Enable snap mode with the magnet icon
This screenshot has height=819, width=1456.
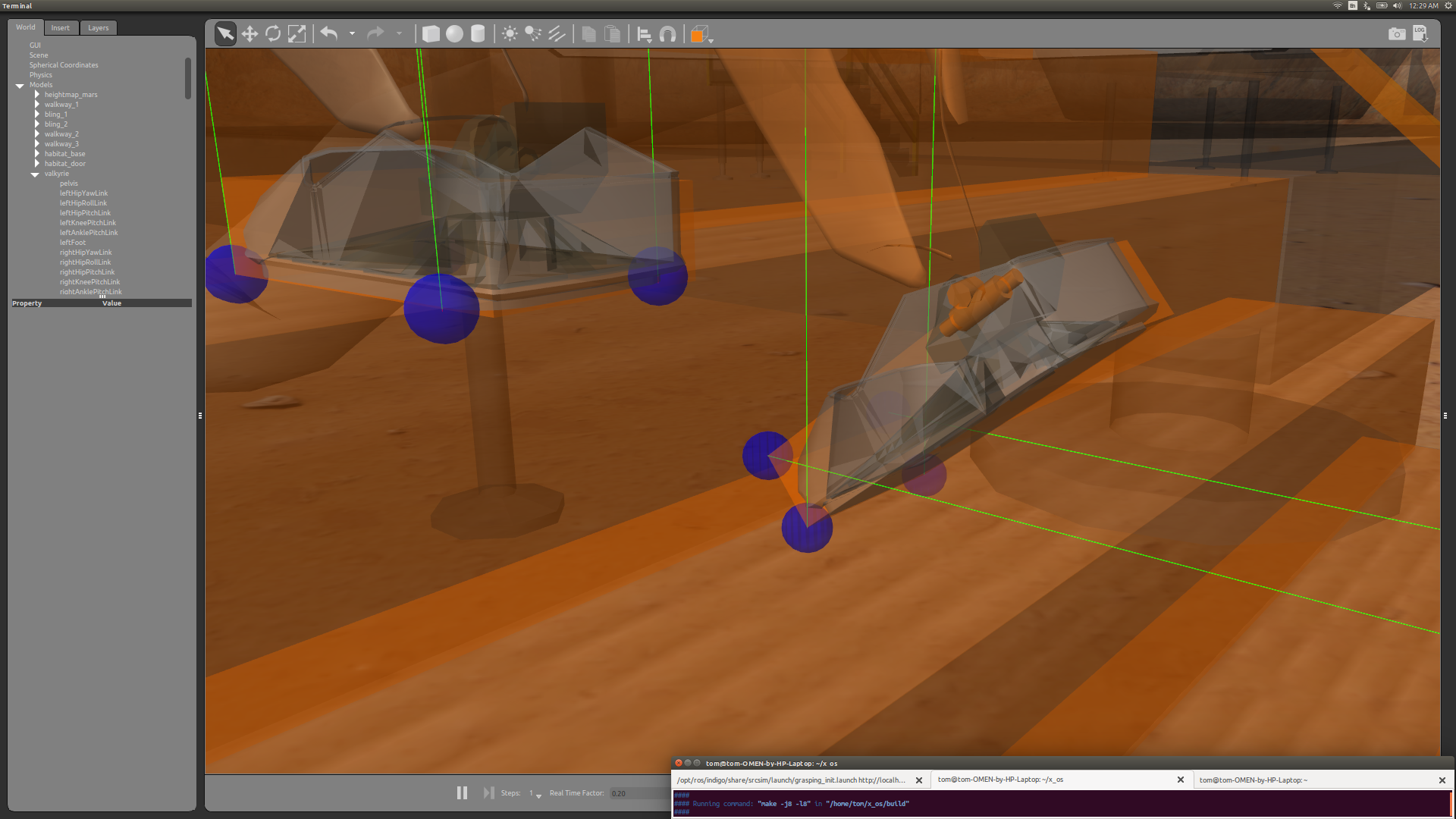(x=667, y=33)
